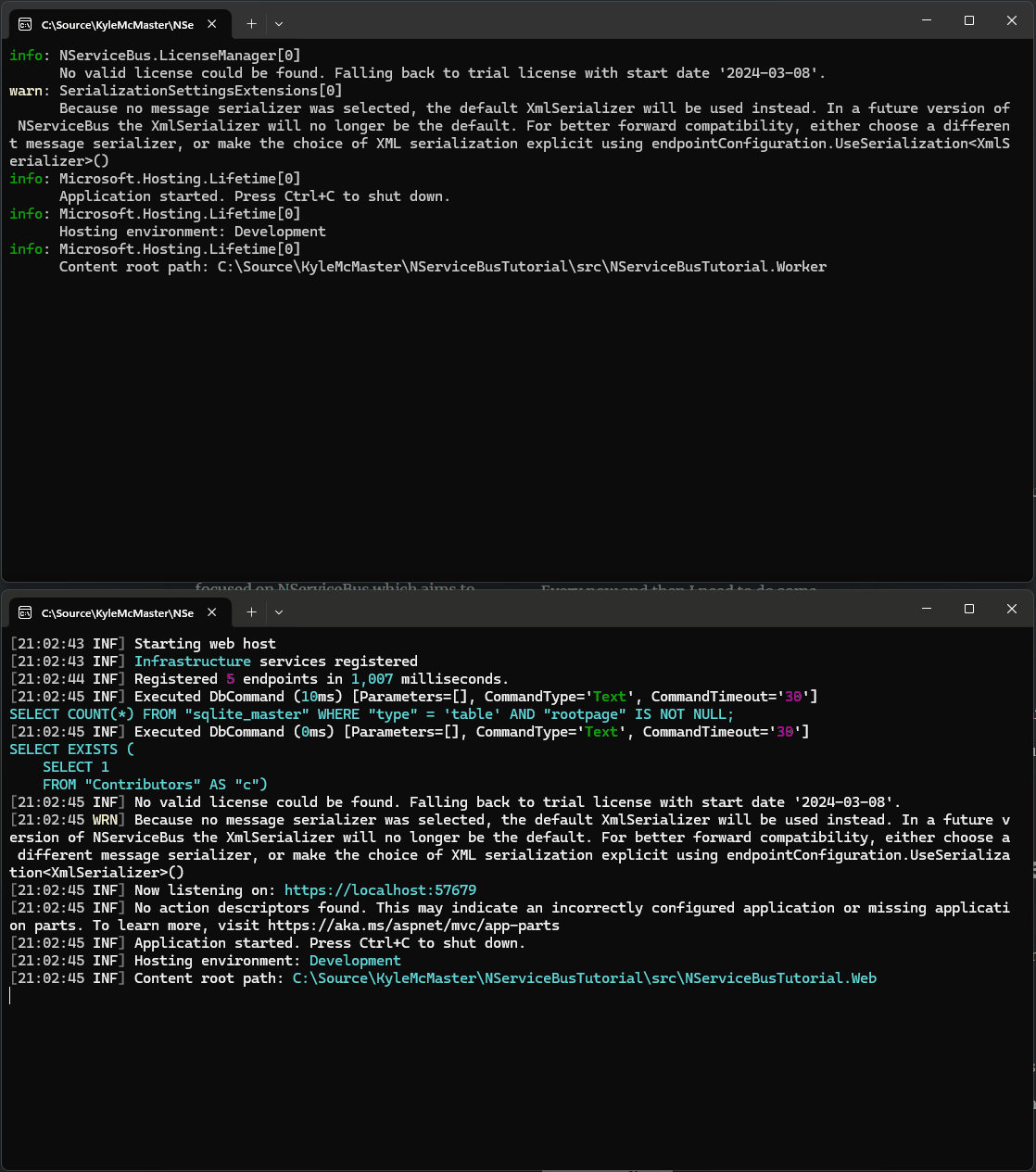Viewport: 1036px width, 1172px height.
Task: Open a new tab in the top terminal
Action: pos(250,23)
